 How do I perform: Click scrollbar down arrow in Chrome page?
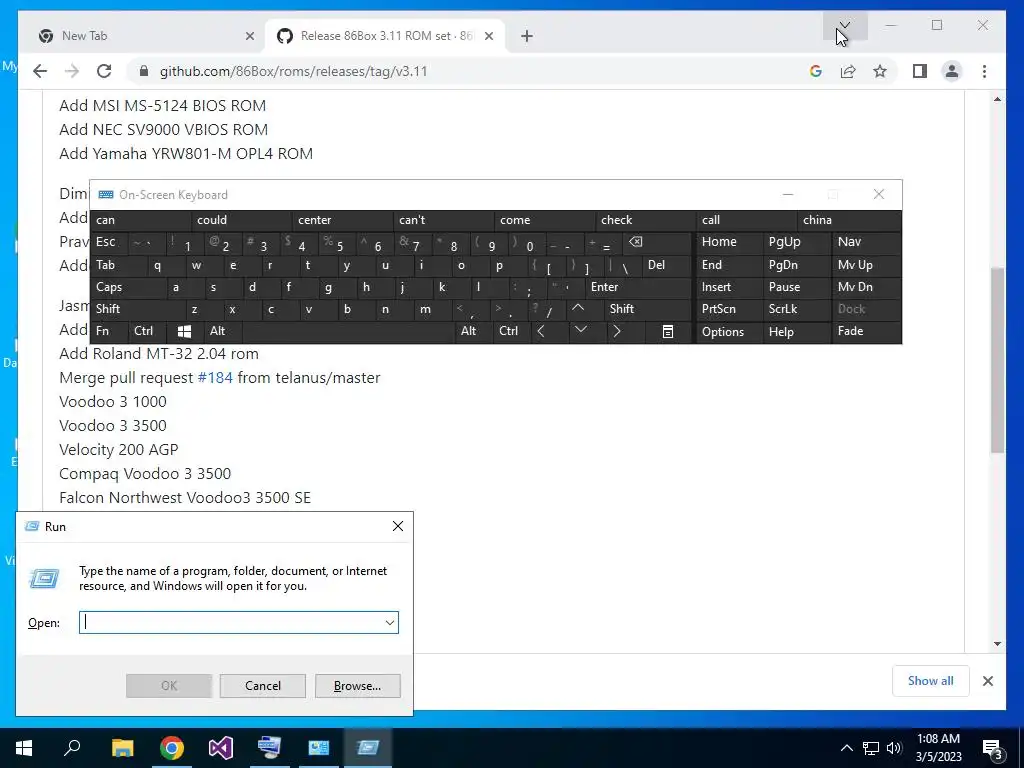pyautogui.click(x=997, y=644)
